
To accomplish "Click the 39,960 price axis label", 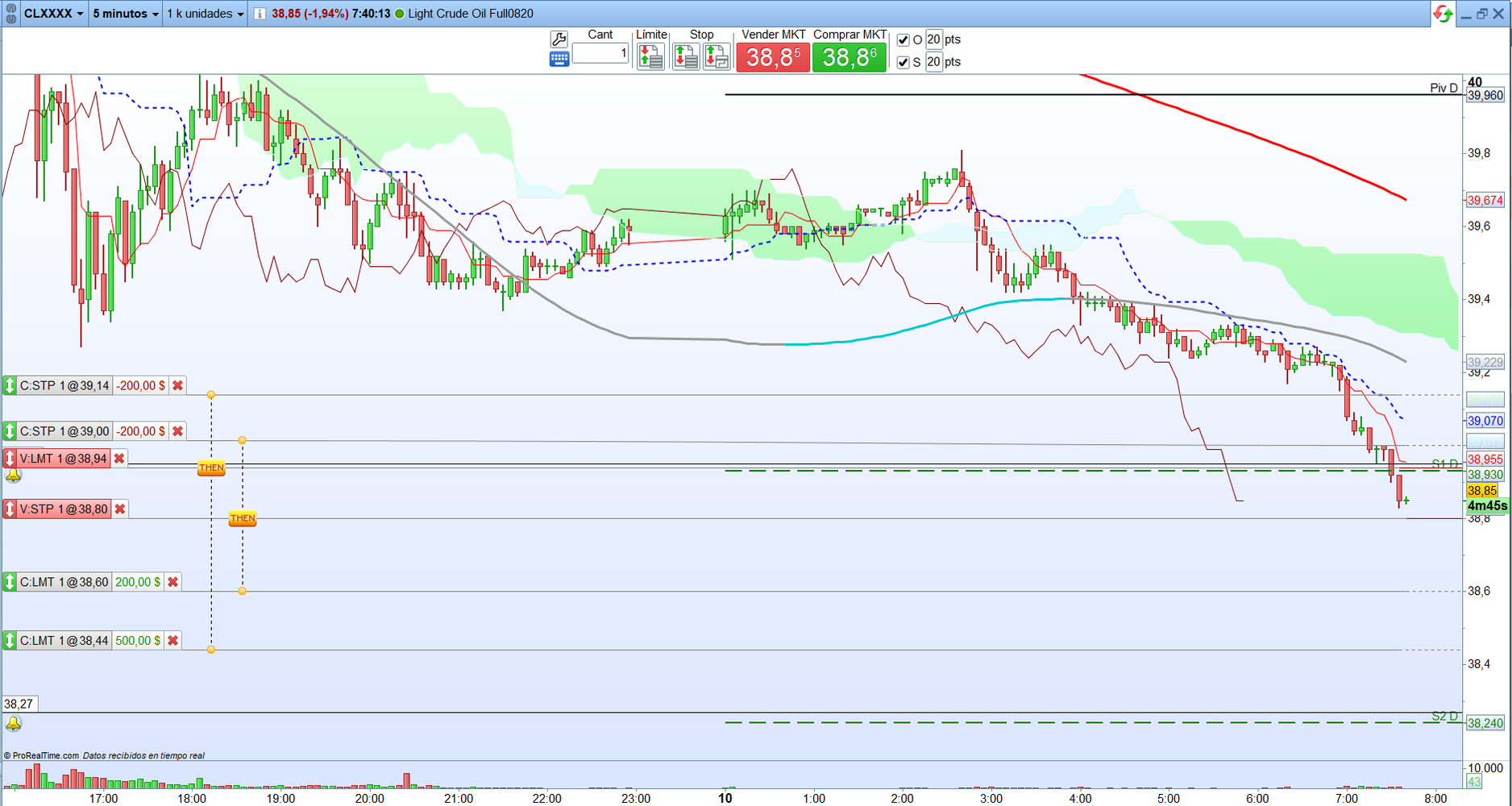I will [1485, 95].
